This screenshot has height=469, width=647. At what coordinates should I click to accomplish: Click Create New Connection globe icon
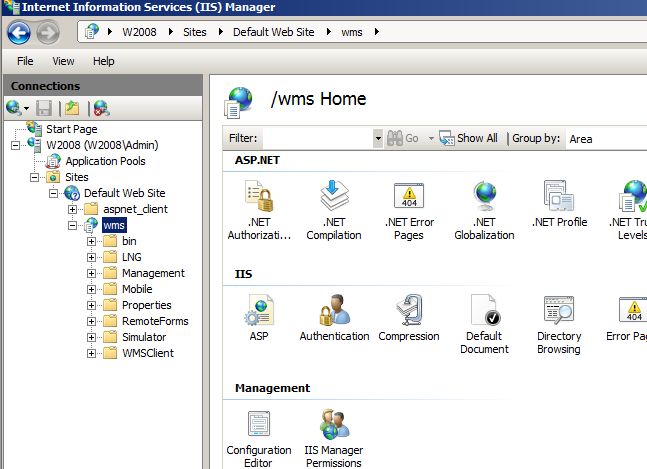(x=14, y=108)
